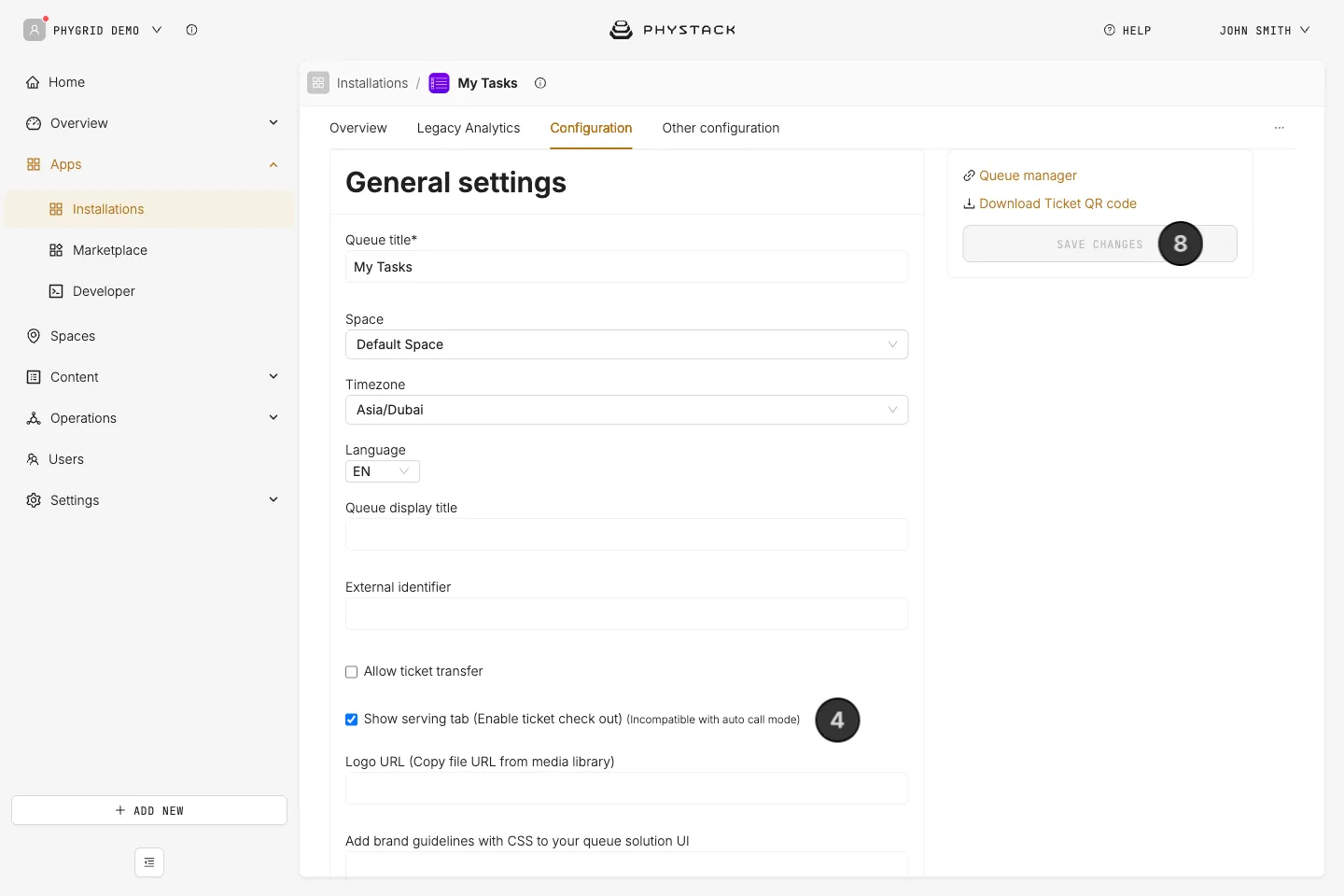Select the Configuration tab
This screenshot has height=896, width=1344.
(x=591, y=128)
